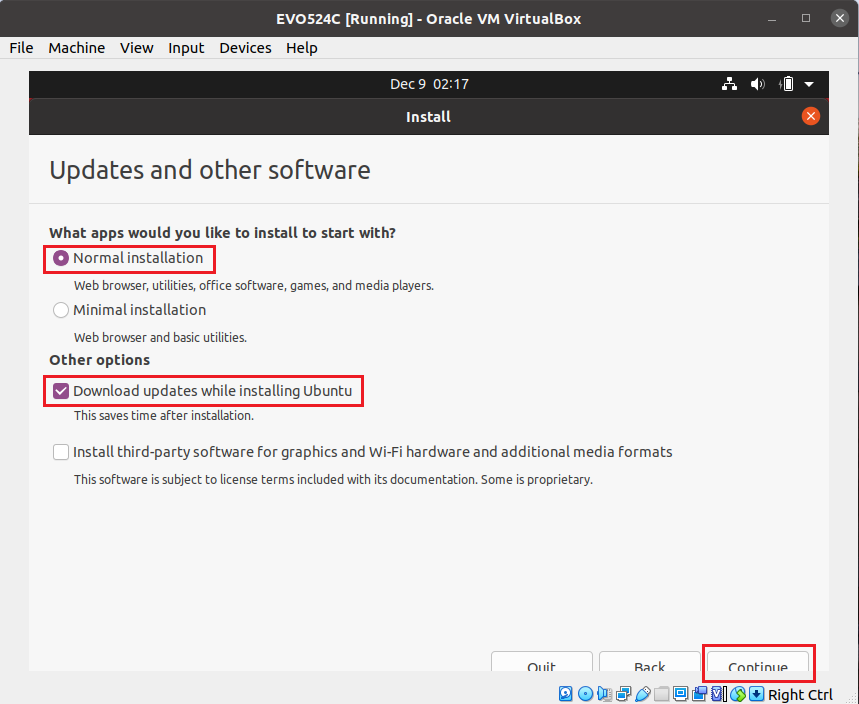
Task: Click the audio speaker icon in VirtualBox status bar
Action: [604, 694]
